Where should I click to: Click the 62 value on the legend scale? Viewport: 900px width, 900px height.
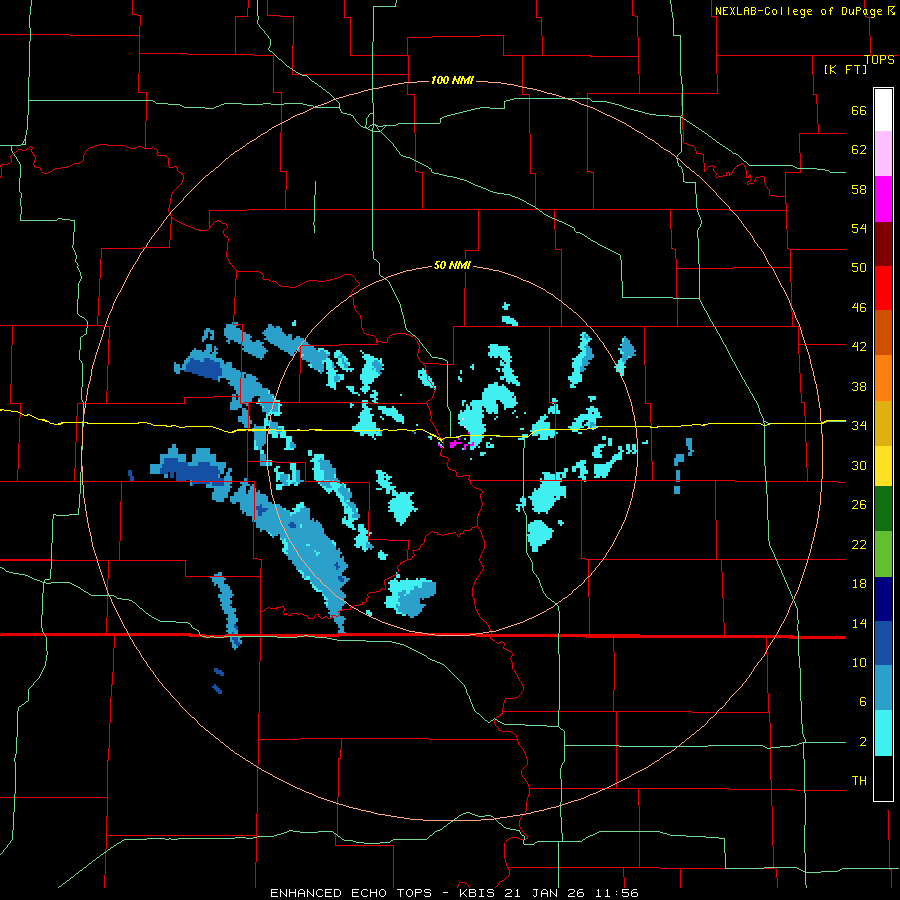click(x=859, y=150)
